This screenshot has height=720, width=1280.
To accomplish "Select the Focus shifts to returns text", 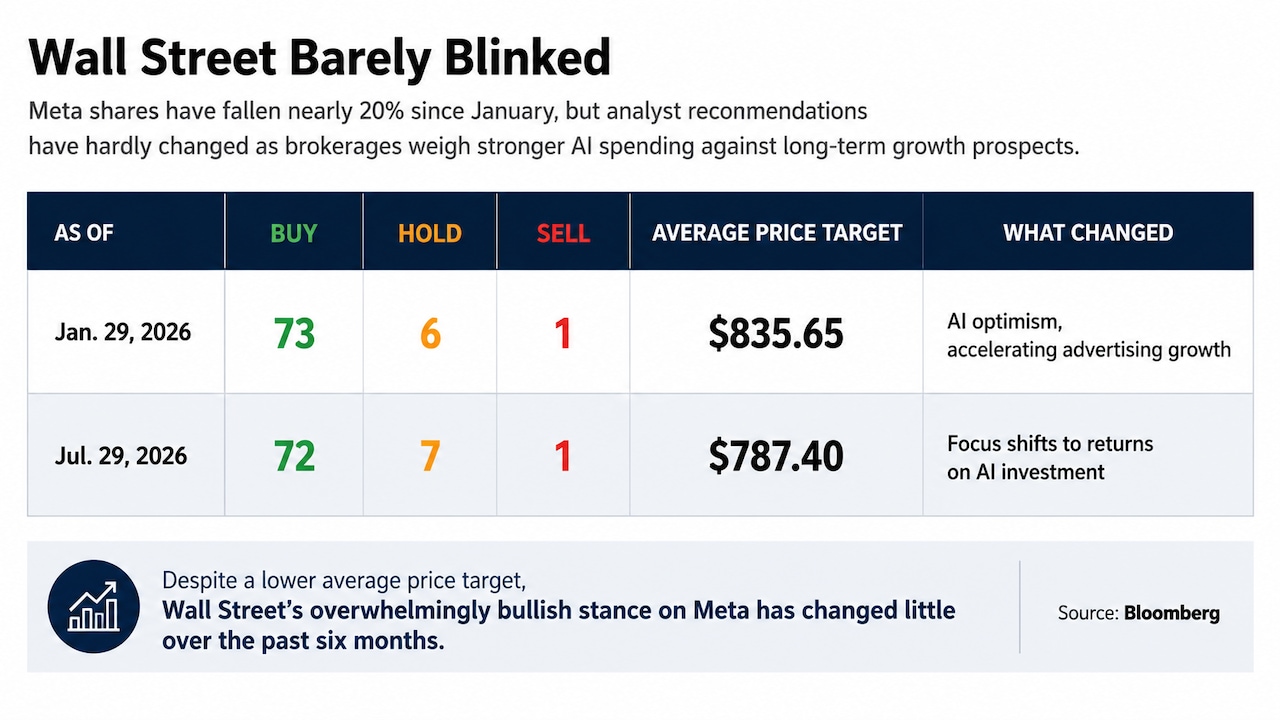I will tap(1050, 458).
